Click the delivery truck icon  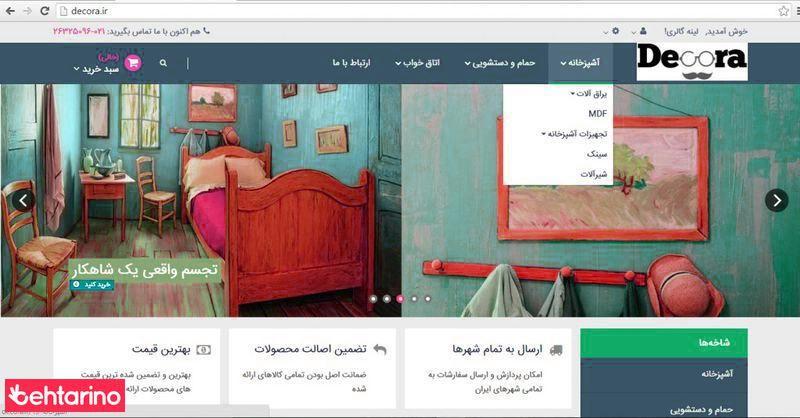[556, 350]
